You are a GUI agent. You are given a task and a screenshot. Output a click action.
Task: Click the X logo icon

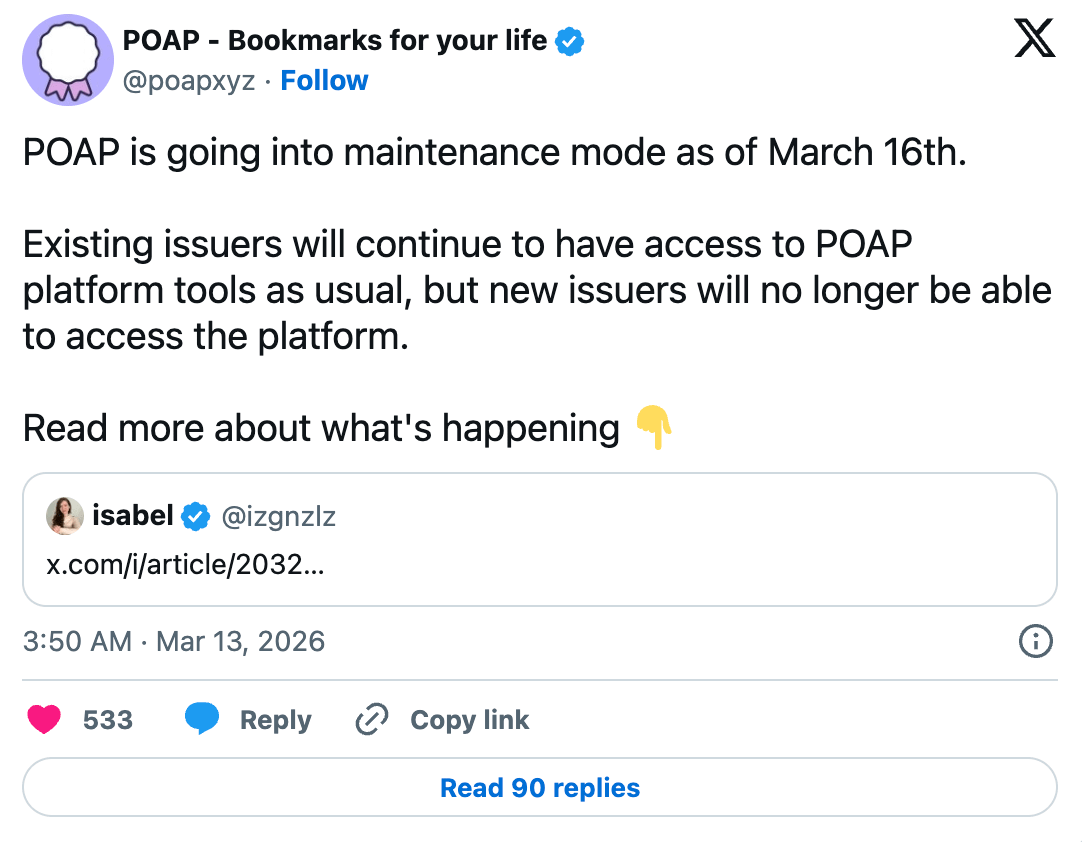click(x=1034, y=40)
